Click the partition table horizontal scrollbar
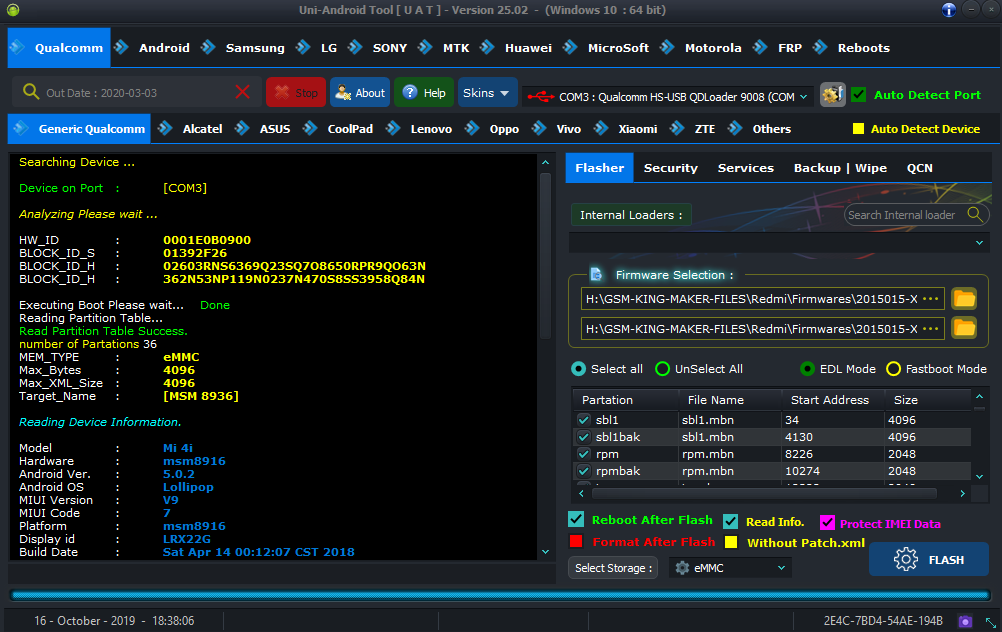 pyautogui.click(x=764, y=493)
